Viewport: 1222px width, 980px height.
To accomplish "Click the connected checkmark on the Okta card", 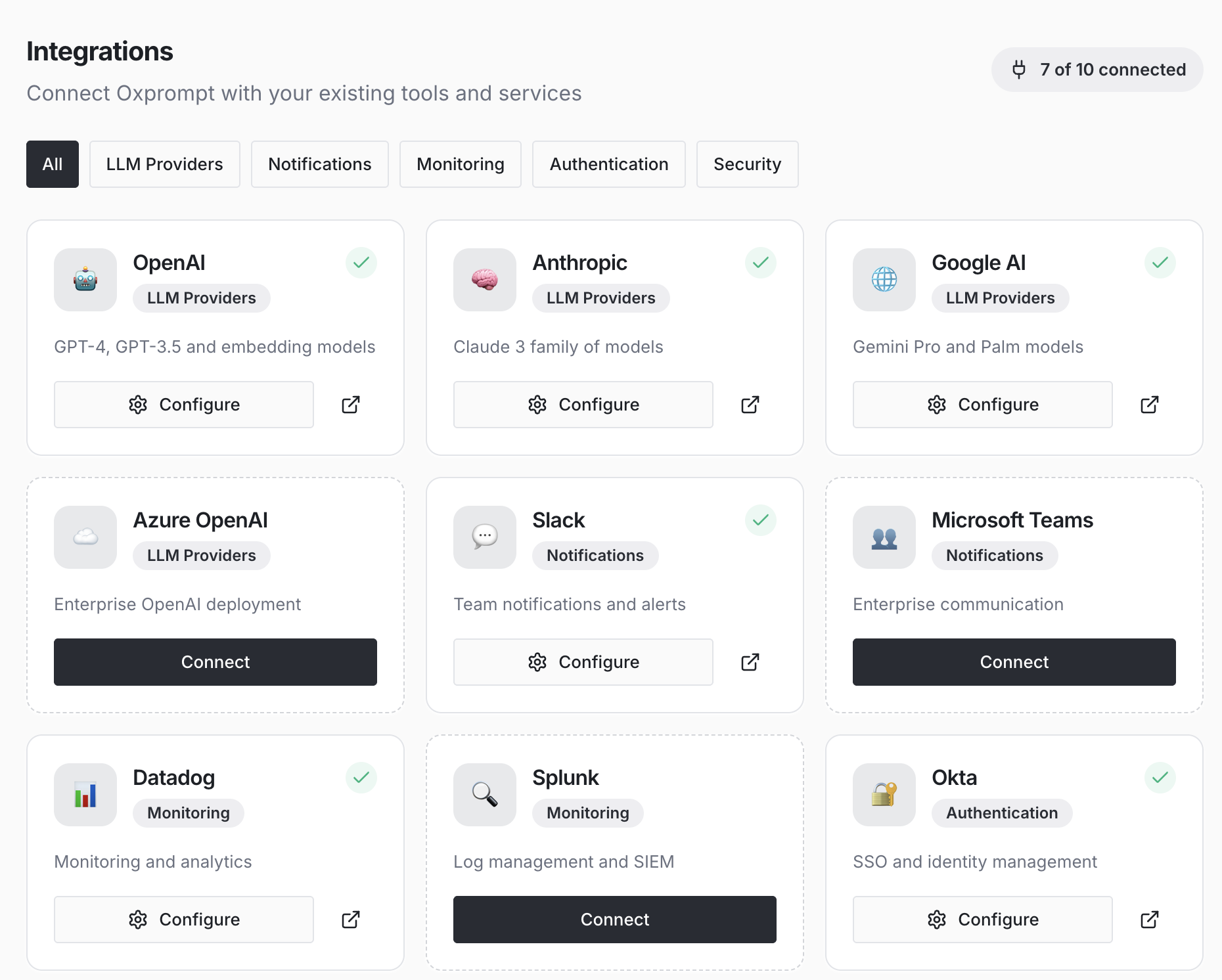I will click(1160, 778).
